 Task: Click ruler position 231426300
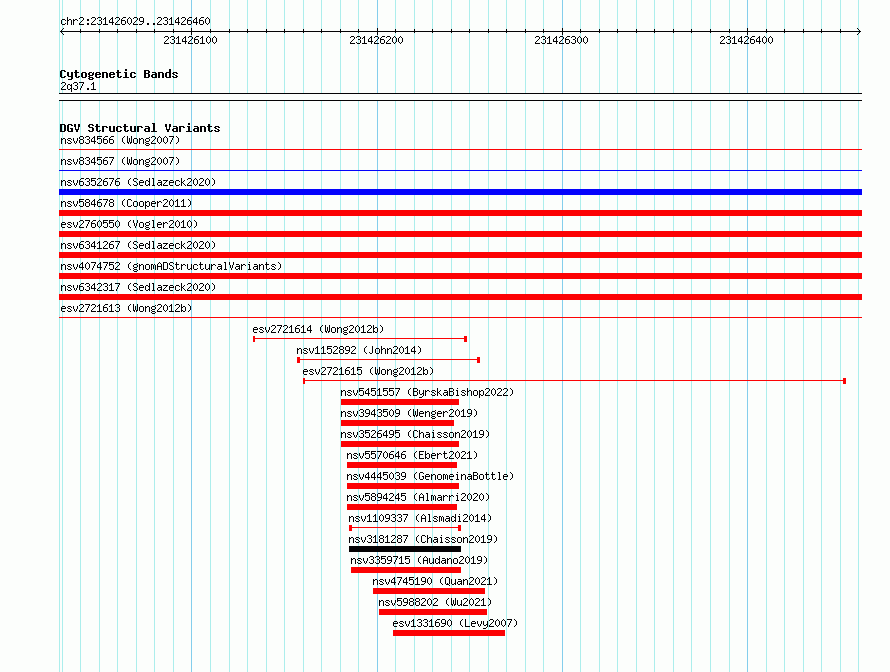click(x=561, y=40)
